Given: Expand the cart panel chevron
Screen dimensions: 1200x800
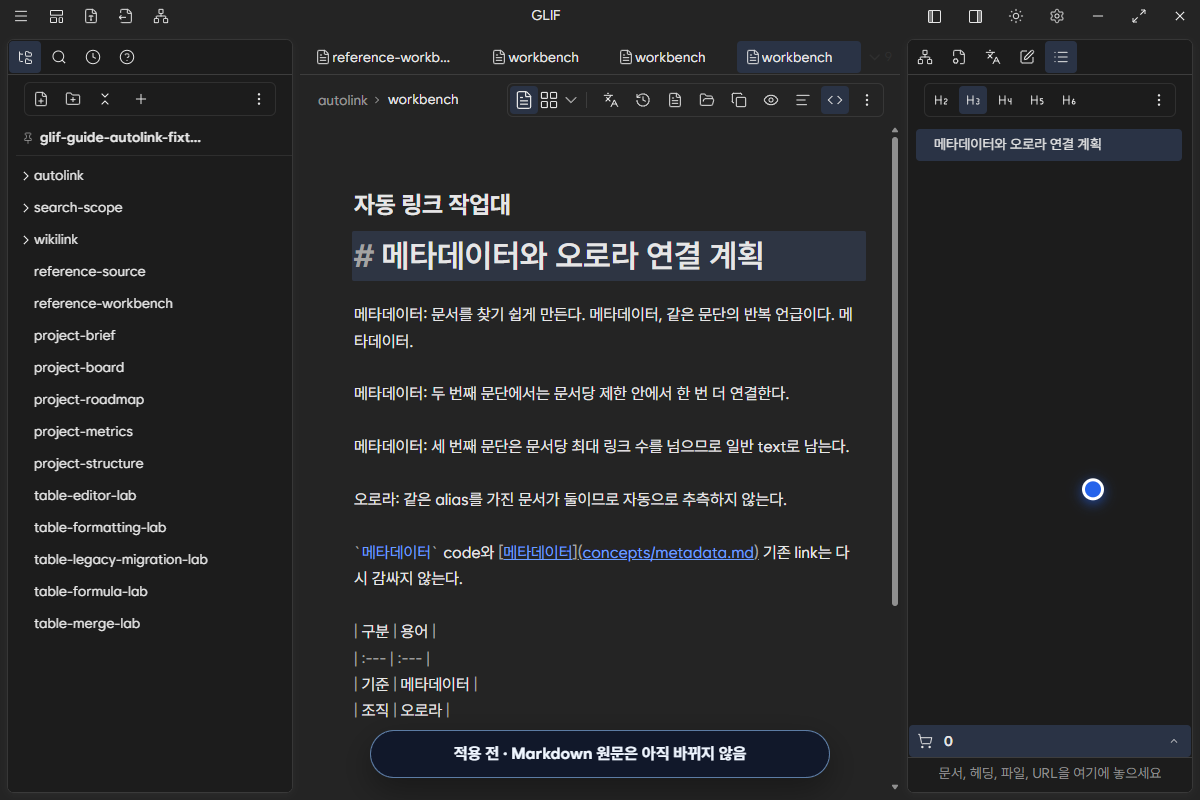Looking at the screenshot, I should (1173, 741).
